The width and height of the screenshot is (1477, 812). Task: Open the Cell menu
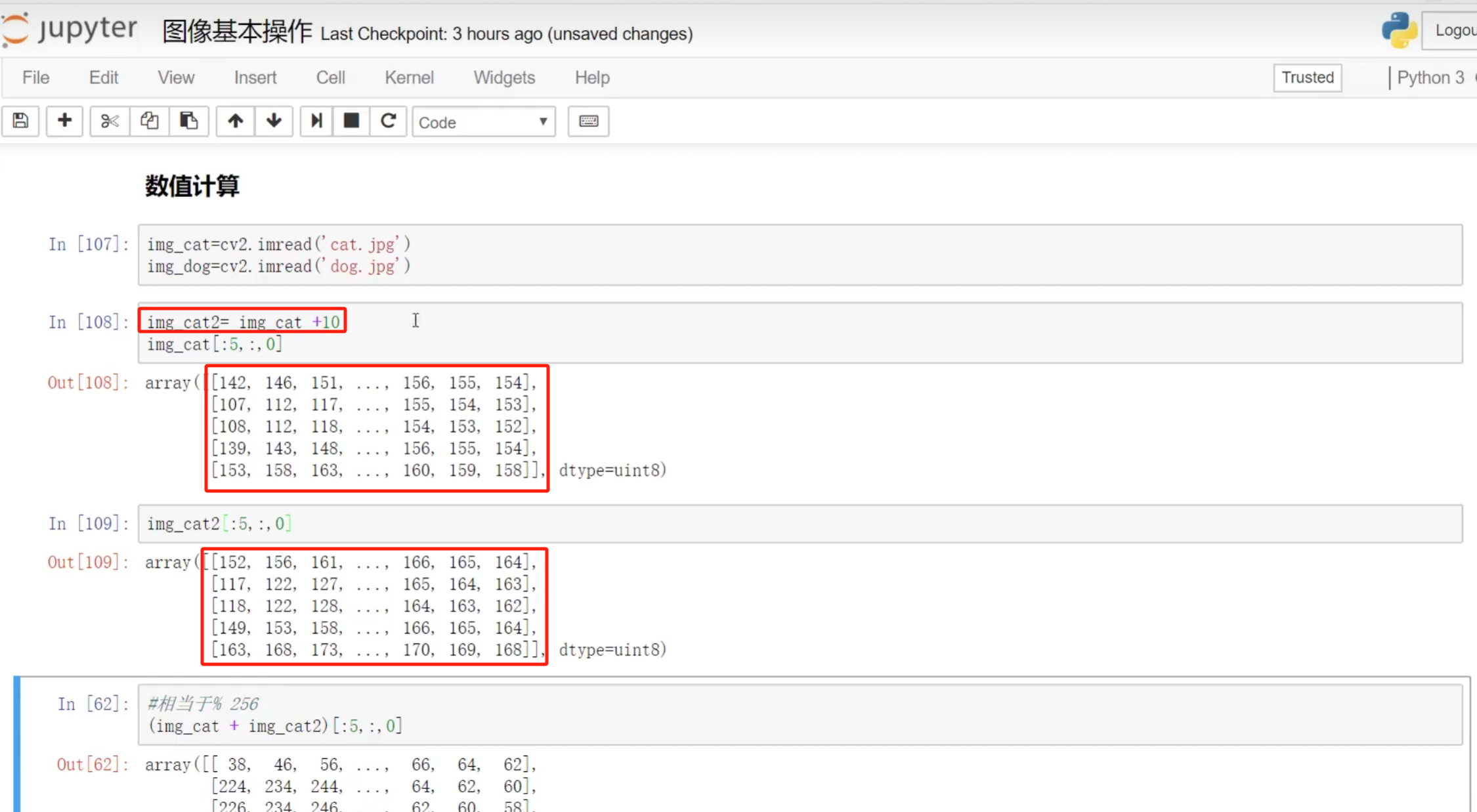click(x=330, y=77)
